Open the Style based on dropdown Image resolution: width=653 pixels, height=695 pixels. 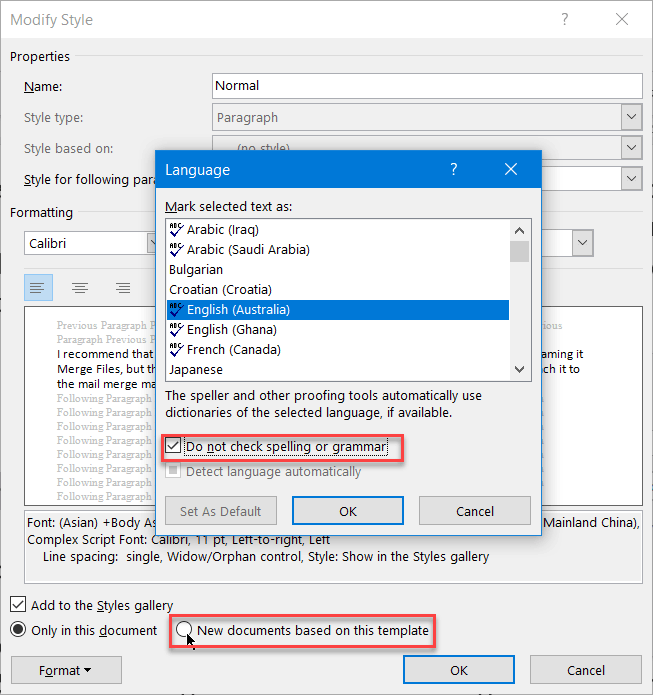pyautogui.click(x=631, y=148)
